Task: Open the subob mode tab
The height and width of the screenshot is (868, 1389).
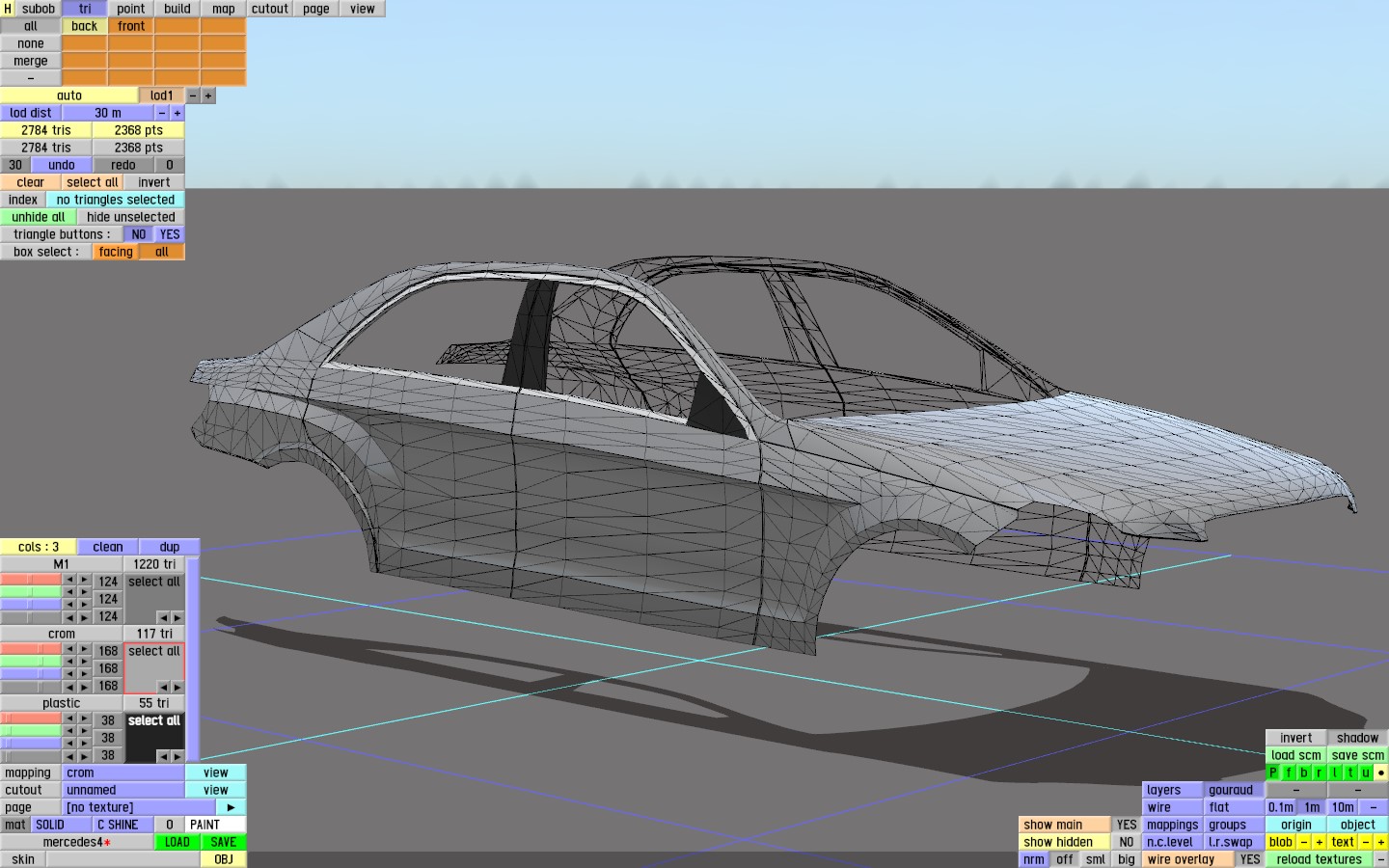Action: tap(39, 9)
